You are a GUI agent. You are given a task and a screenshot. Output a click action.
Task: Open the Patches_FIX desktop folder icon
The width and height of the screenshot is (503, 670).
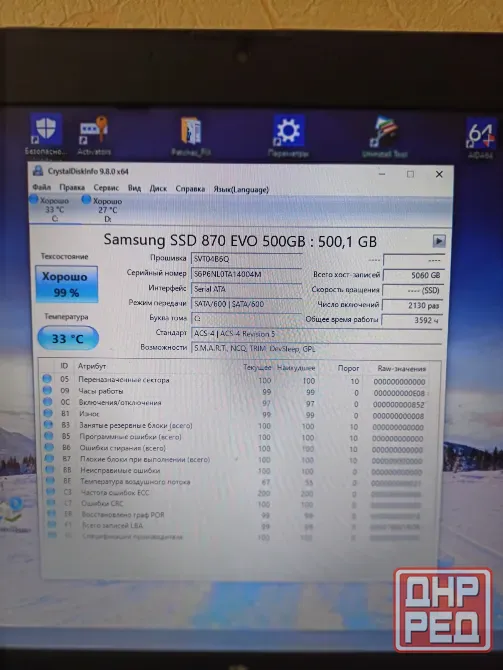tap(191, 137)
